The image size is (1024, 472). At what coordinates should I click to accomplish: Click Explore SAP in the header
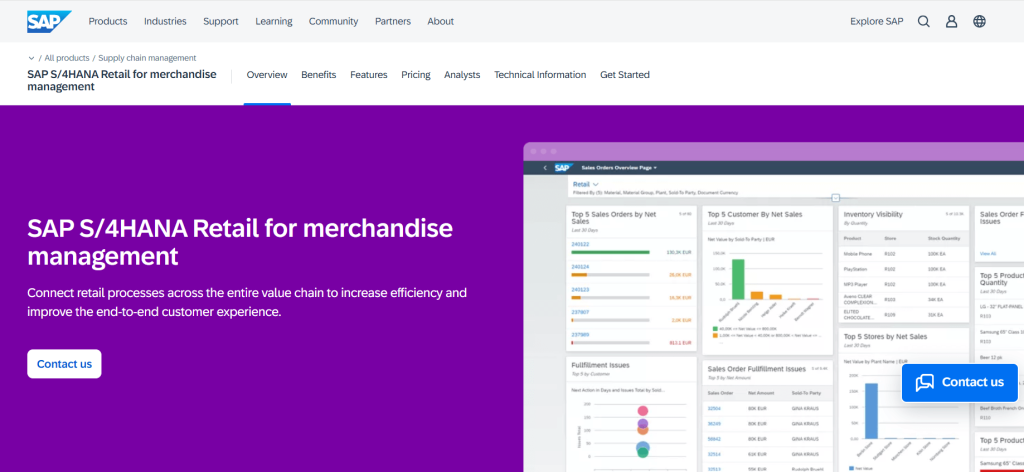[x=876, y=21]
